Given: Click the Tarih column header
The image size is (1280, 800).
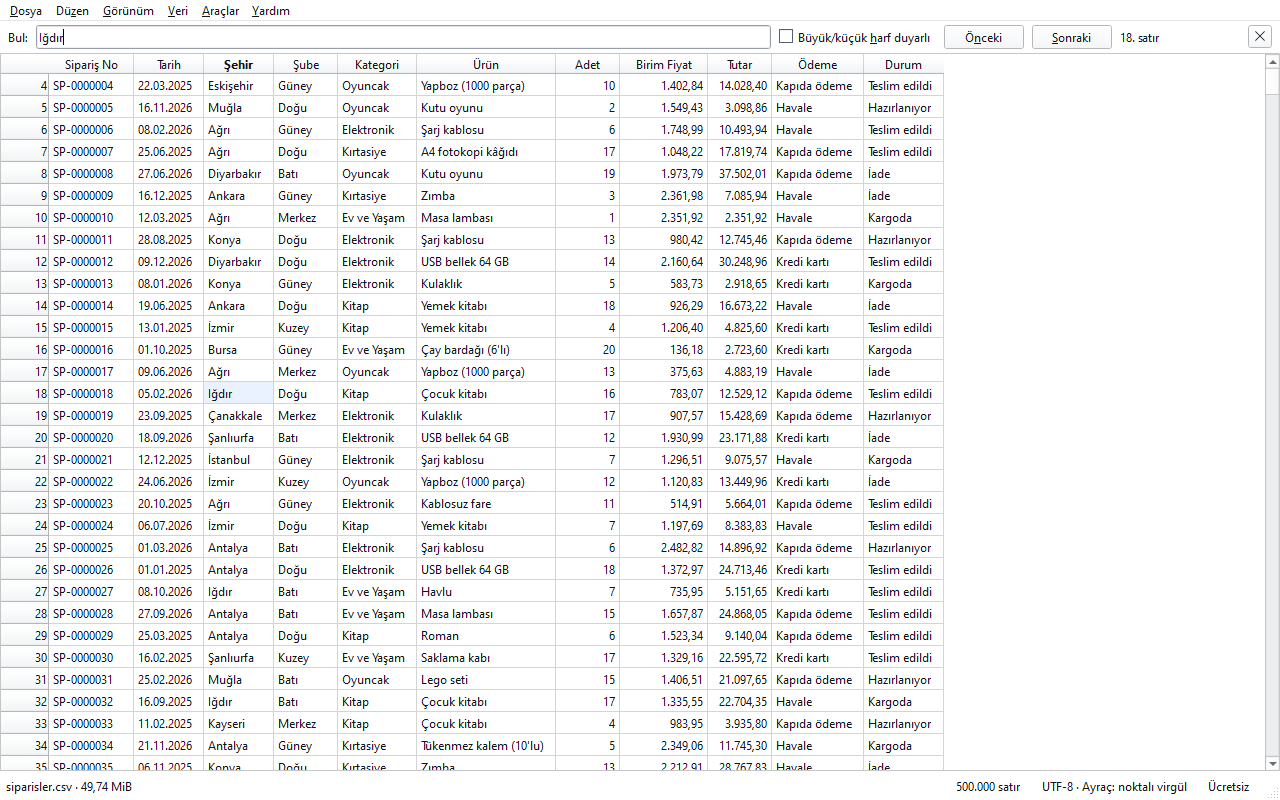Looking at the screenshot, I should 169,64.
